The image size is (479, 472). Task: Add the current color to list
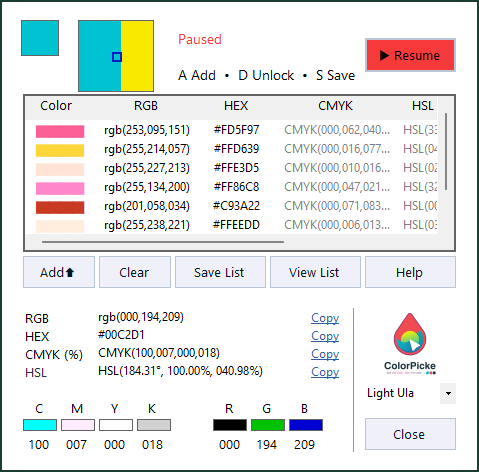(x=59, y=272)
